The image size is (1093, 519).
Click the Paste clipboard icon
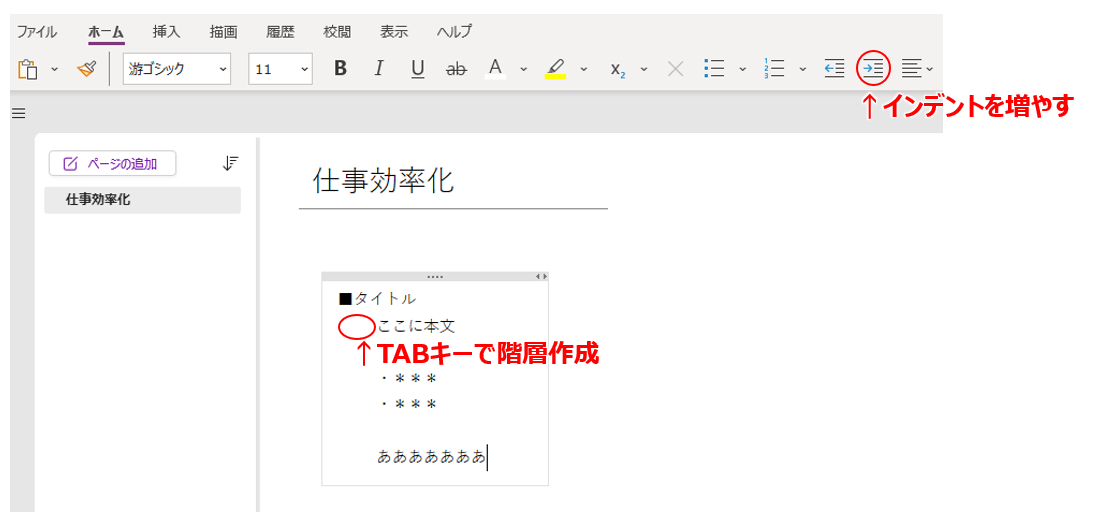[x=27, y=69]
